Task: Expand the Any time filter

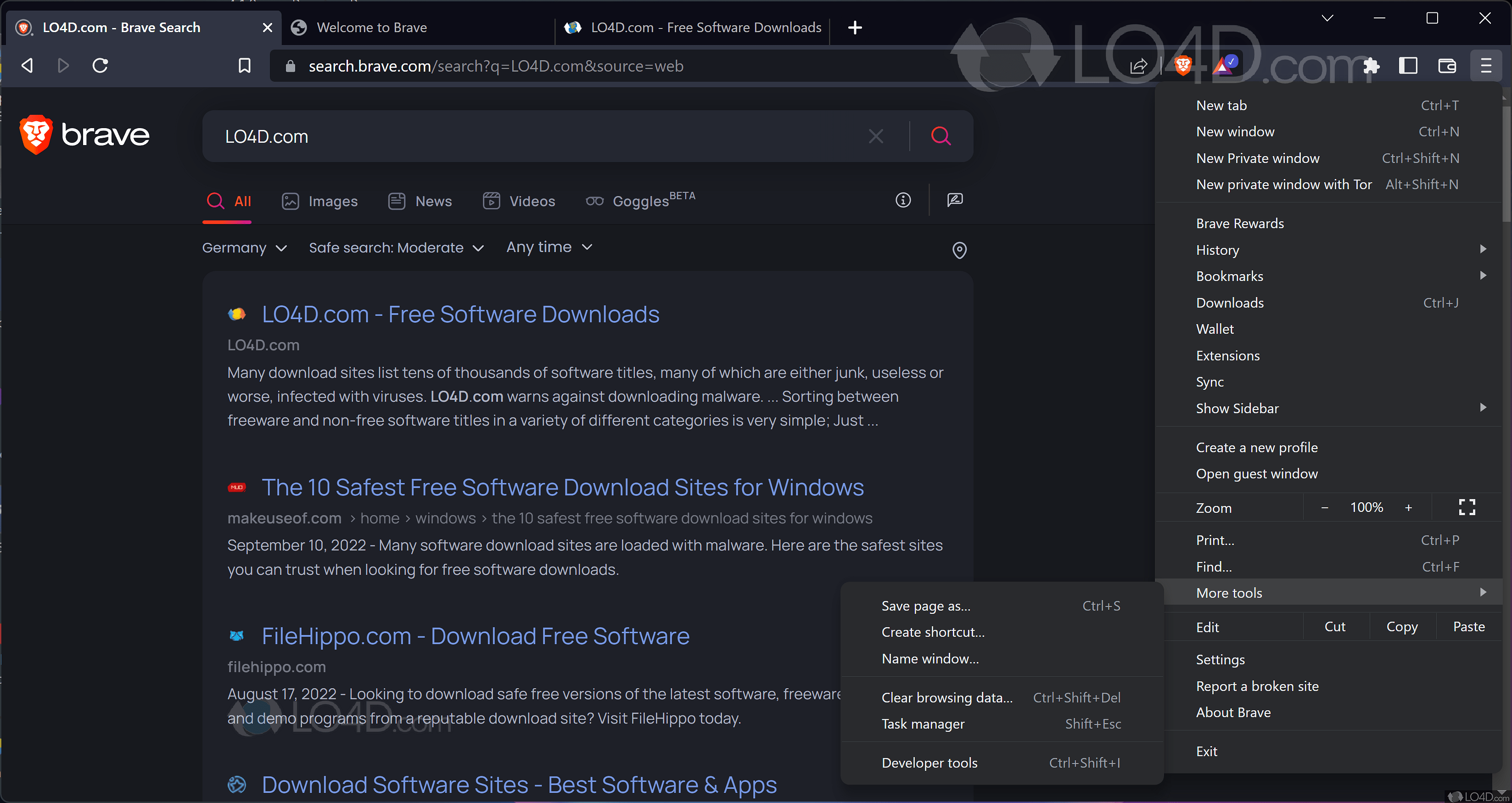Action: pyautogui.click(x=549, y=247)
